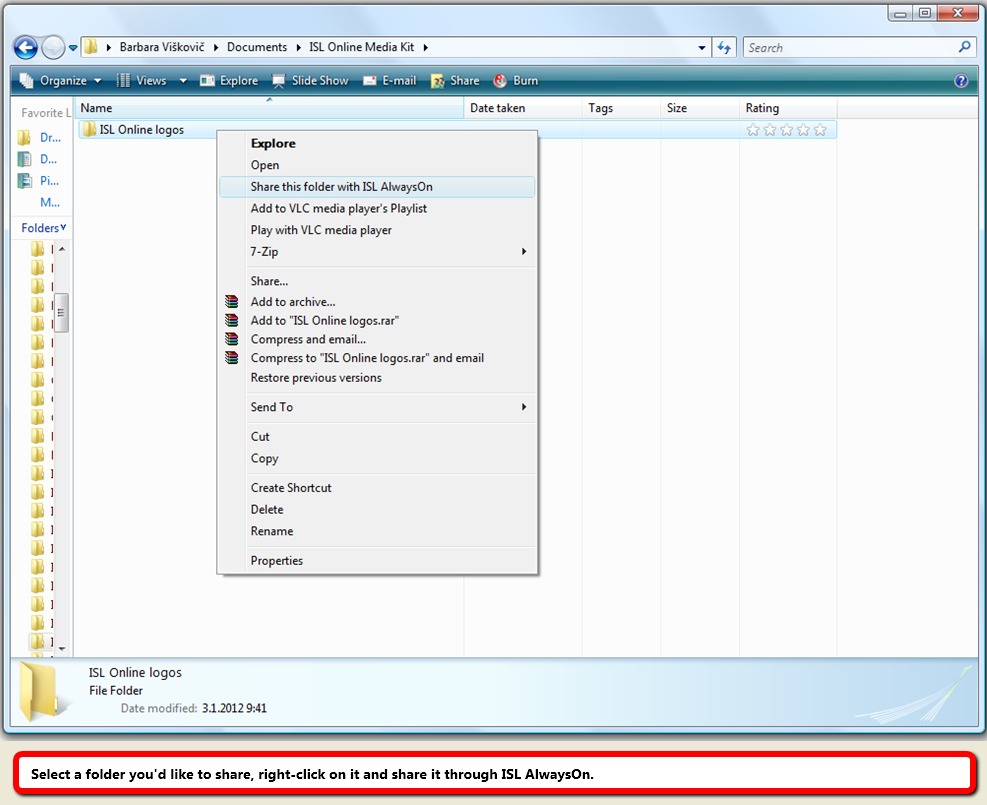987x805 pixels.
Task: Click E-mail in the toolbar
Action: coord(390,81)
